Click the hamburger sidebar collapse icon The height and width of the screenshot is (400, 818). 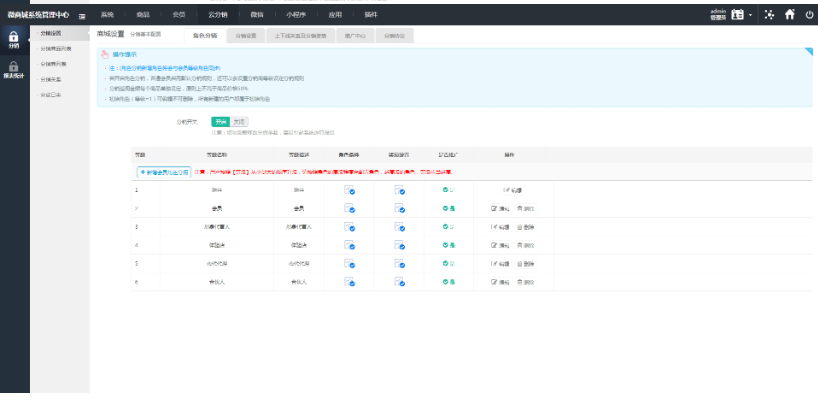[x=81, y=16]
